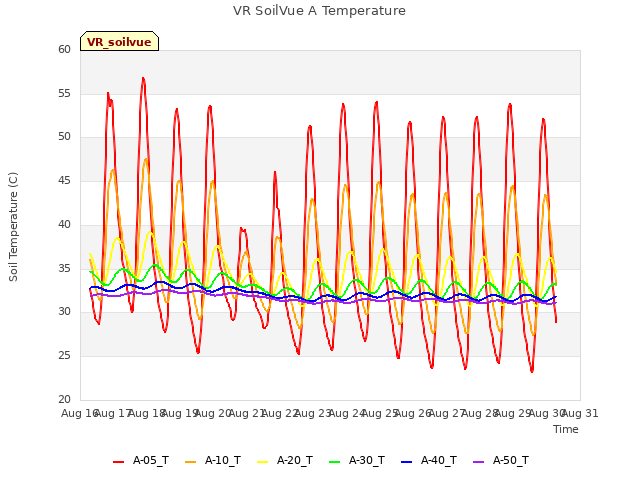
Task: Toggle the A-20_T legend entry
Action: tap(285, 460)
